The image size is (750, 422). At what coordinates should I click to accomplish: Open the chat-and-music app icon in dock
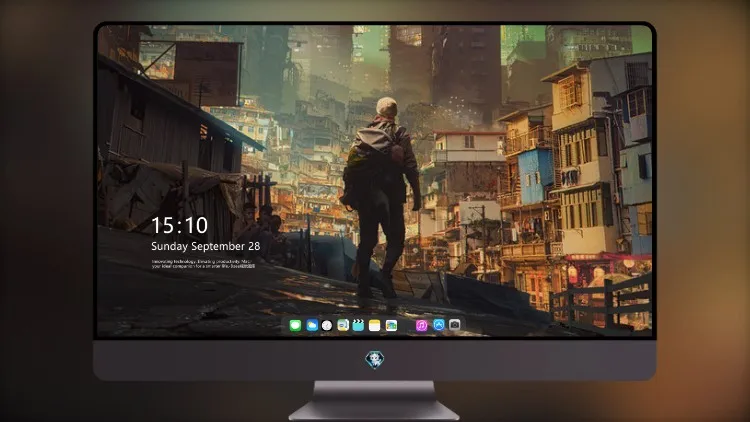343,325
